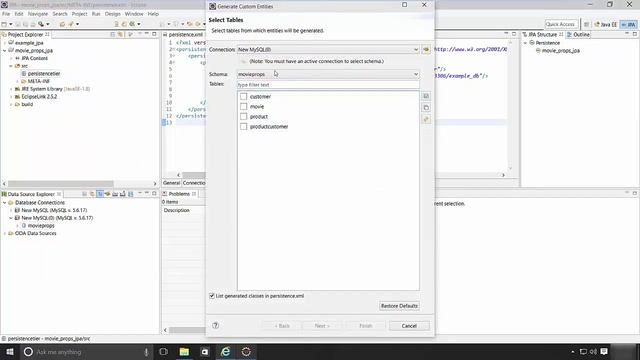Click the tables filter text field

(328, 85)
